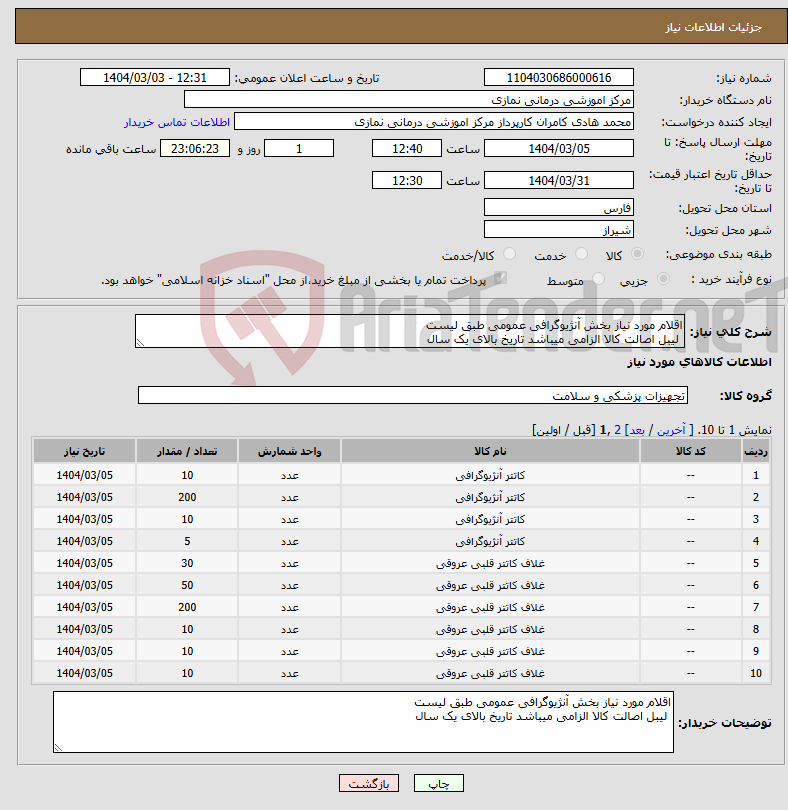Click the general need description textarea
Image resolution: width=788 pixels, height=810 pixels.
click(410, 331)
